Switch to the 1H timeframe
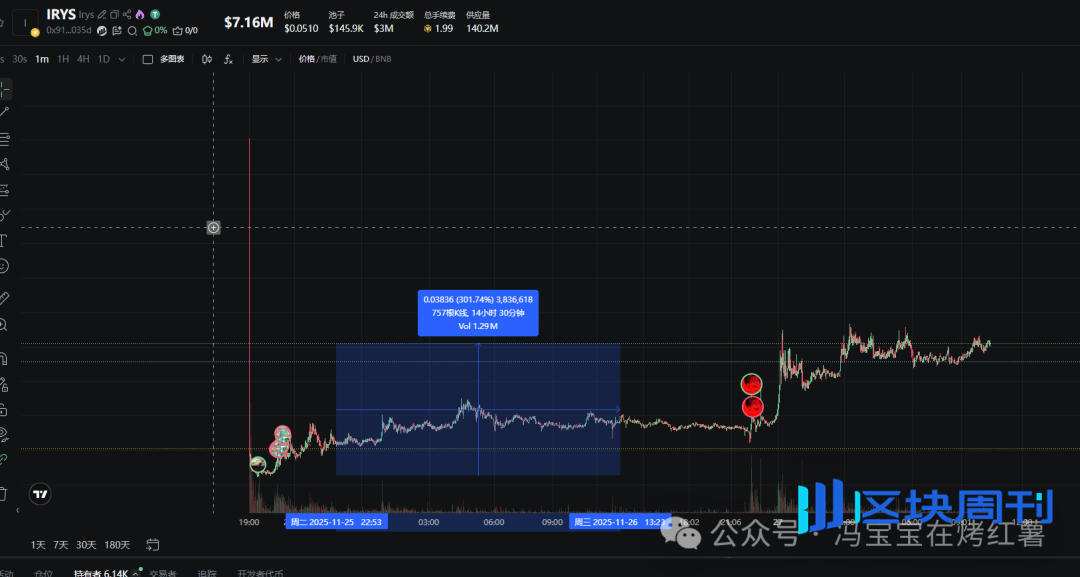The width and height of the screenshot is (1080, 577). coord(61,59)
